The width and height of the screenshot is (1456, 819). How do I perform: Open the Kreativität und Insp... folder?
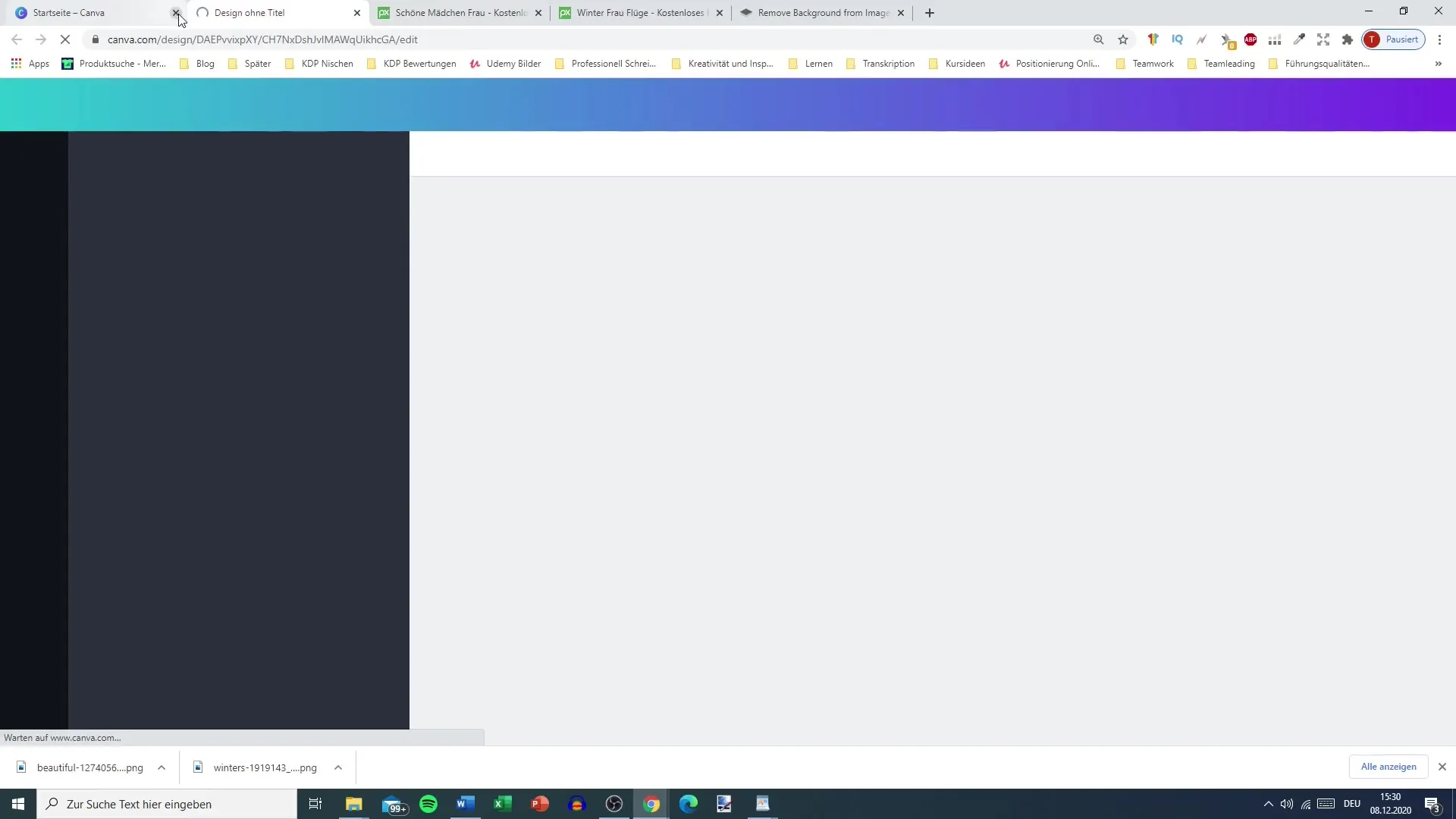point(723,64)
